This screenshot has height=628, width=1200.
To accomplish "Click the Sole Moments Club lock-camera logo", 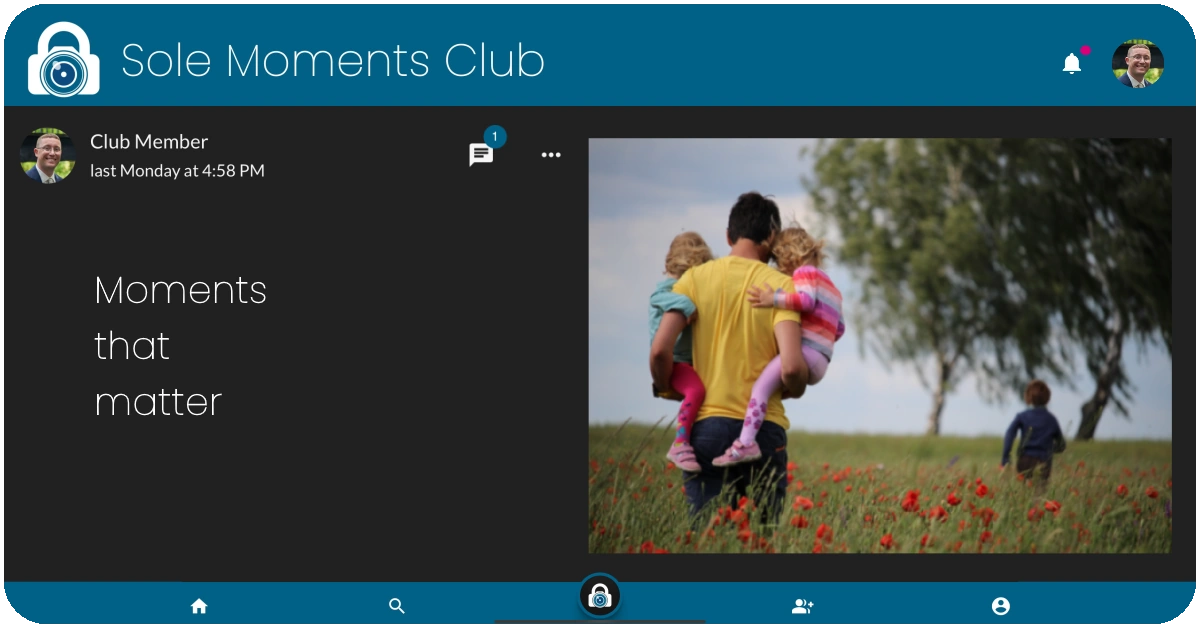I will click(x=64, y=59).
